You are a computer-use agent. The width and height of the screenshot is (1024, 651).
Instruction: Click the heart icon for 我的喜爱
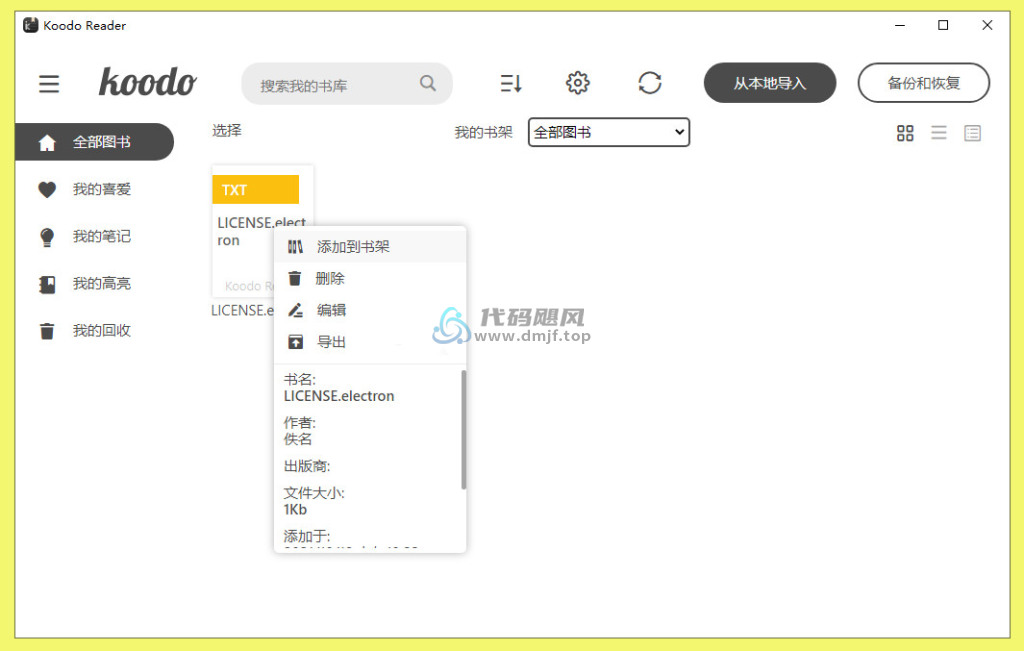click(x=47, y=189)
